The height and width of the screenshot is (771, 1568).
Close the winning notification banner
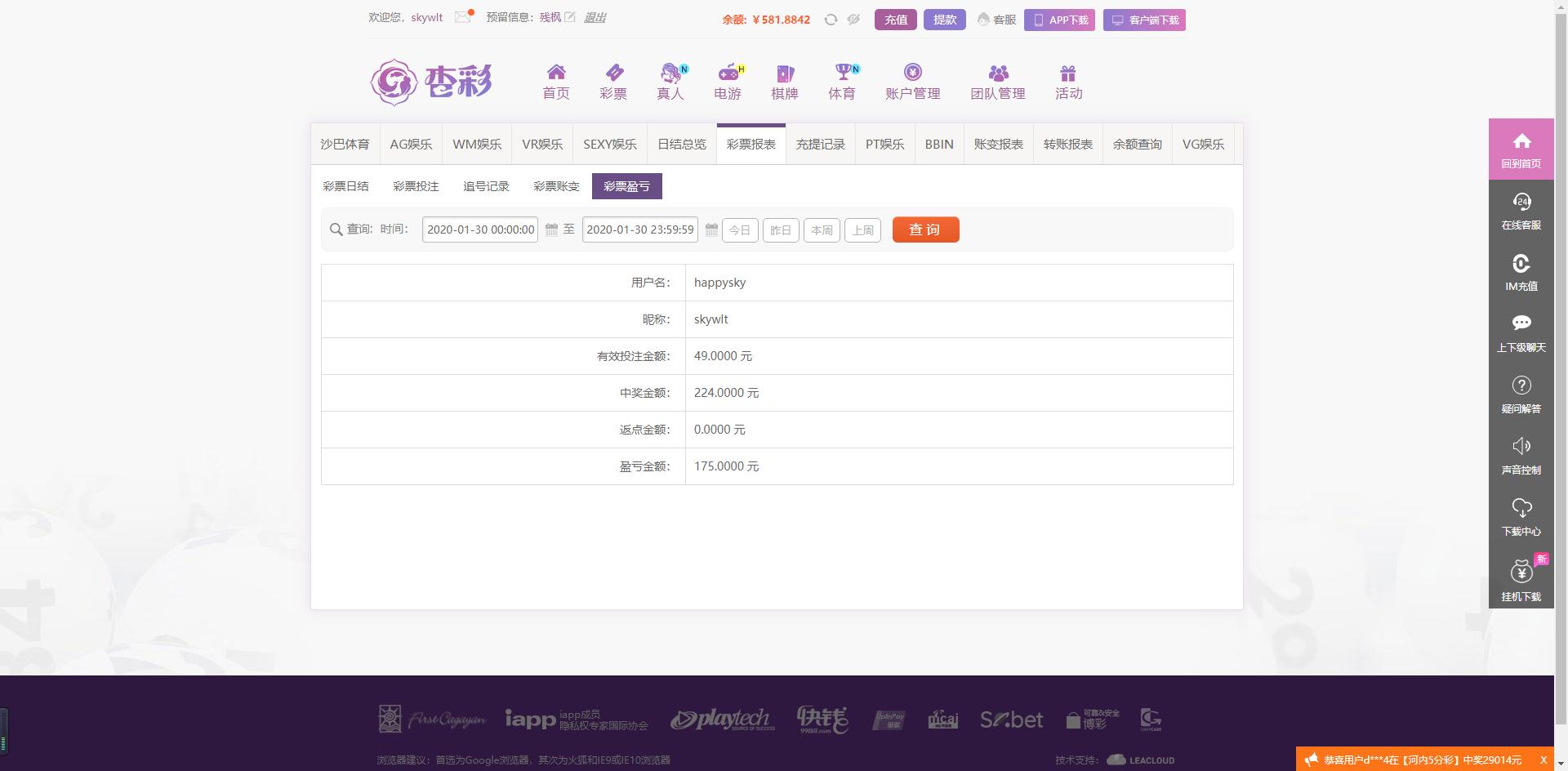click(1543, 760)
